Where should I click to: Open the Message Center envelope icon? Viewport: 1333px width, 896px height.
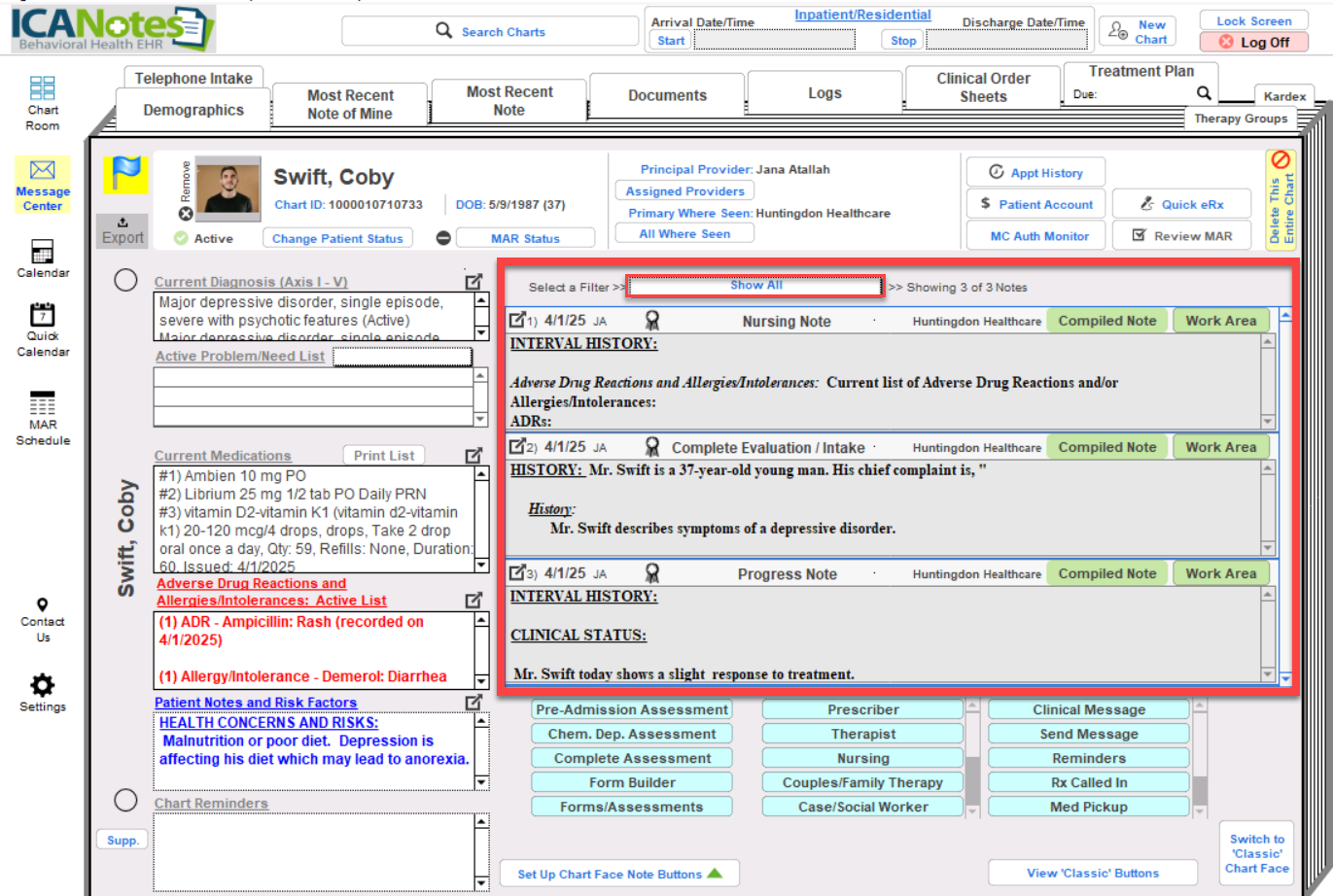[43, 171]
